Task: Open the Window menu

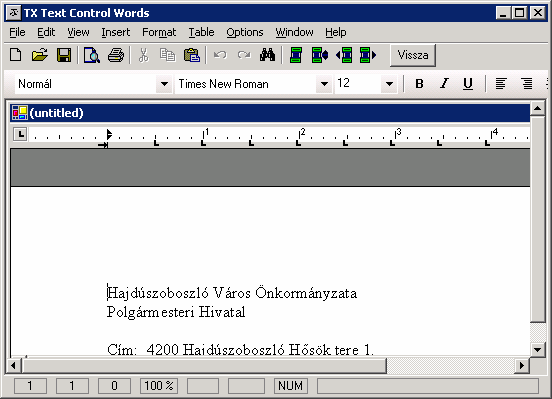Action: point(294,32)
